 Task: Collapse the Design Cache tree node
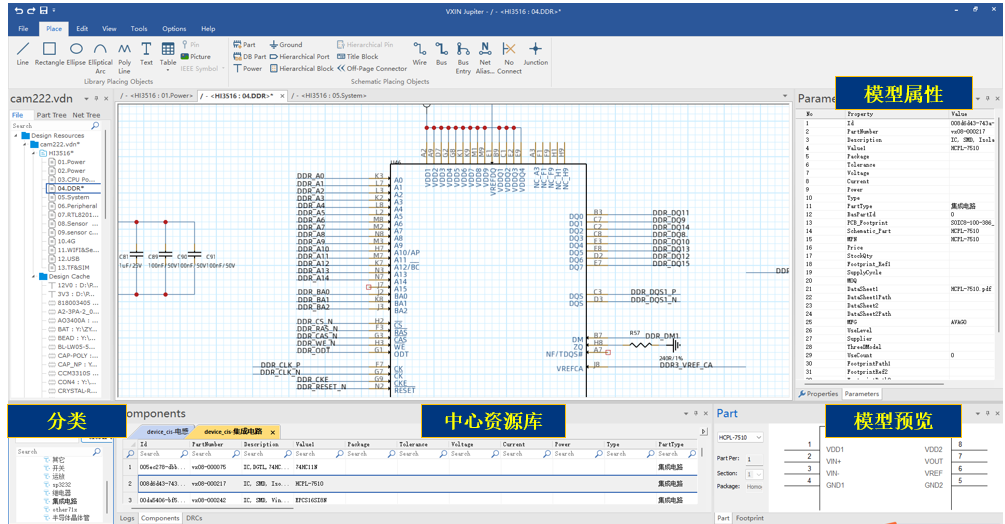[x=34, y=277]
